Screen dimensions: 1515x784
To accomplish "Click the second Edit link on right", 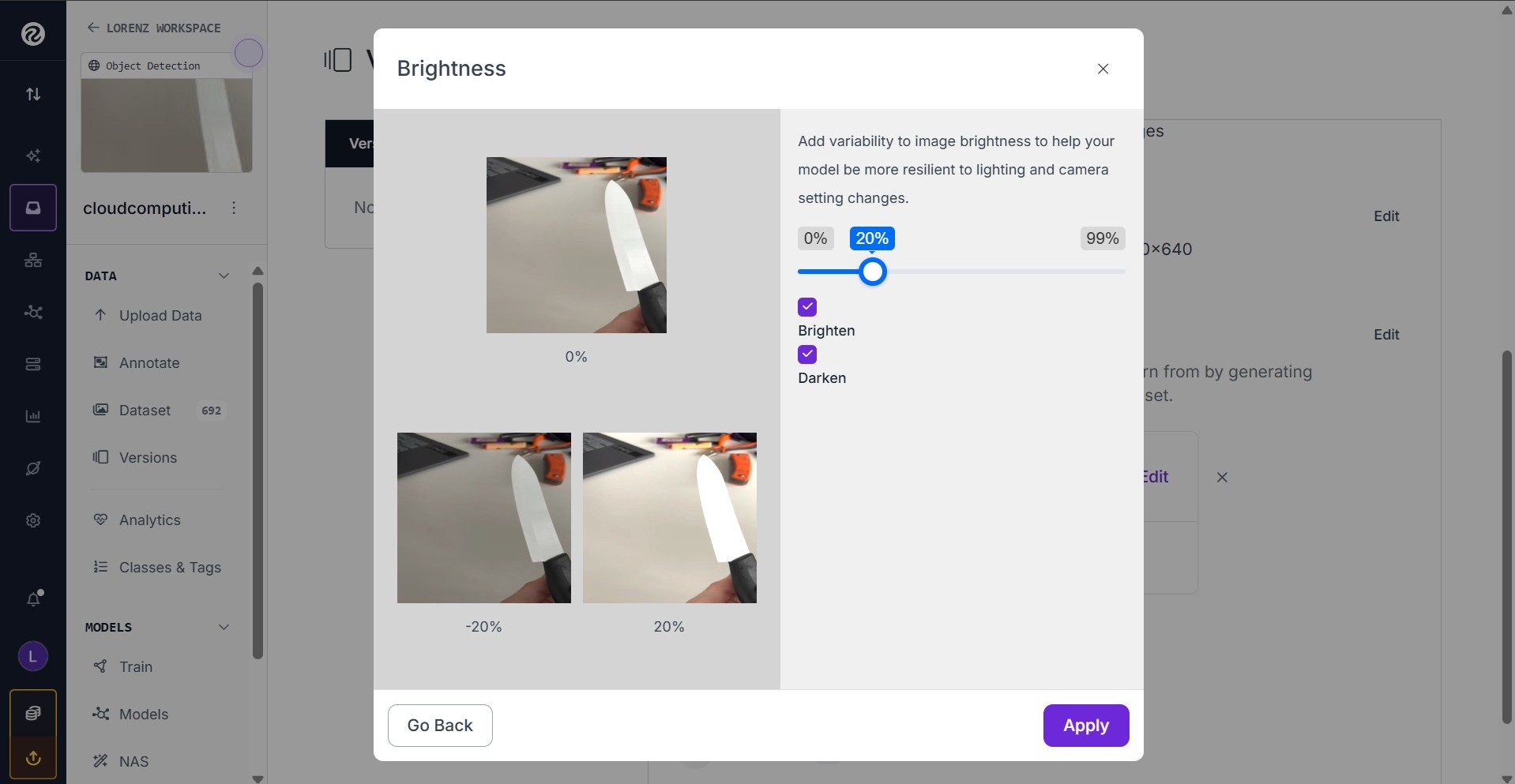I will (x=1386, y=335).
